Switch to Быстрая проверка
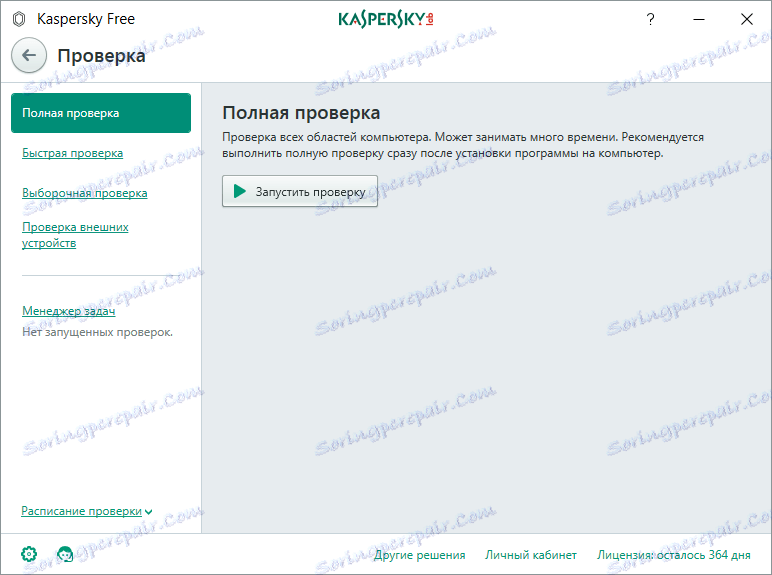 pyautogui.click(x=72, y=153)
